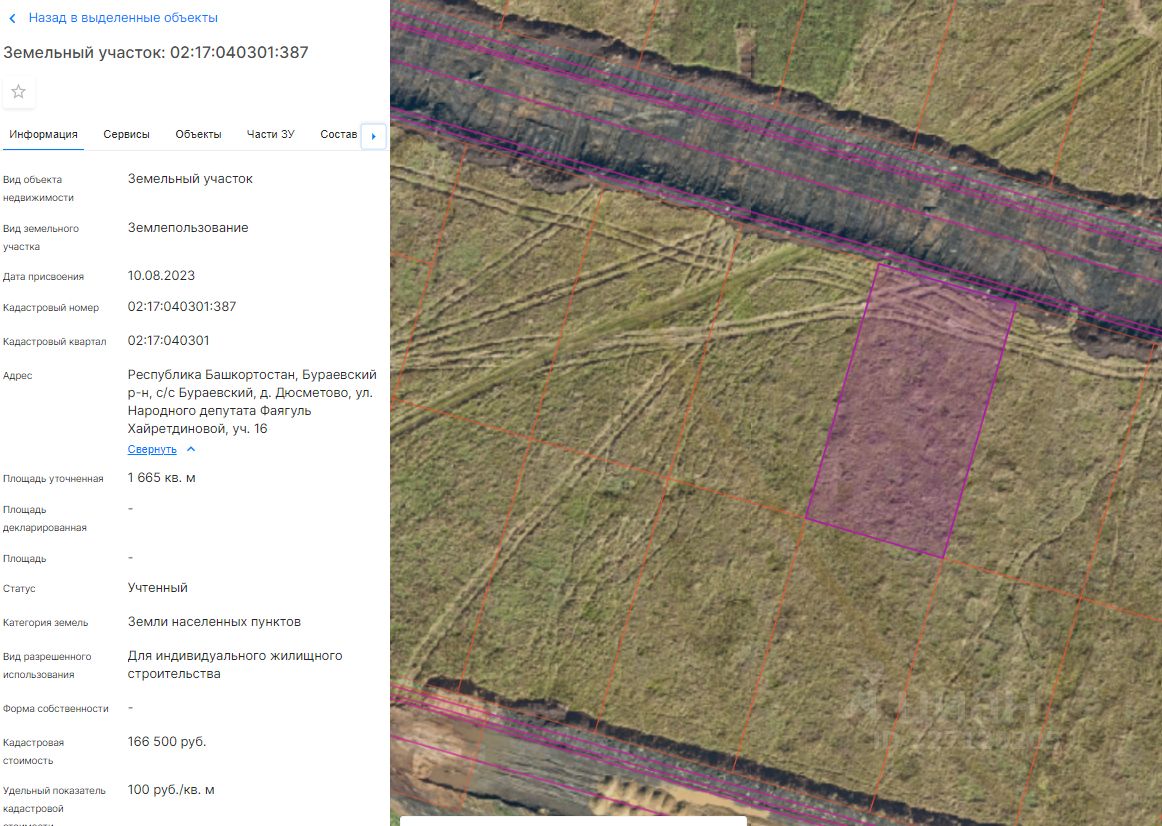Click the Форма собственности label
1162x826 pixels.
(56, 709)
